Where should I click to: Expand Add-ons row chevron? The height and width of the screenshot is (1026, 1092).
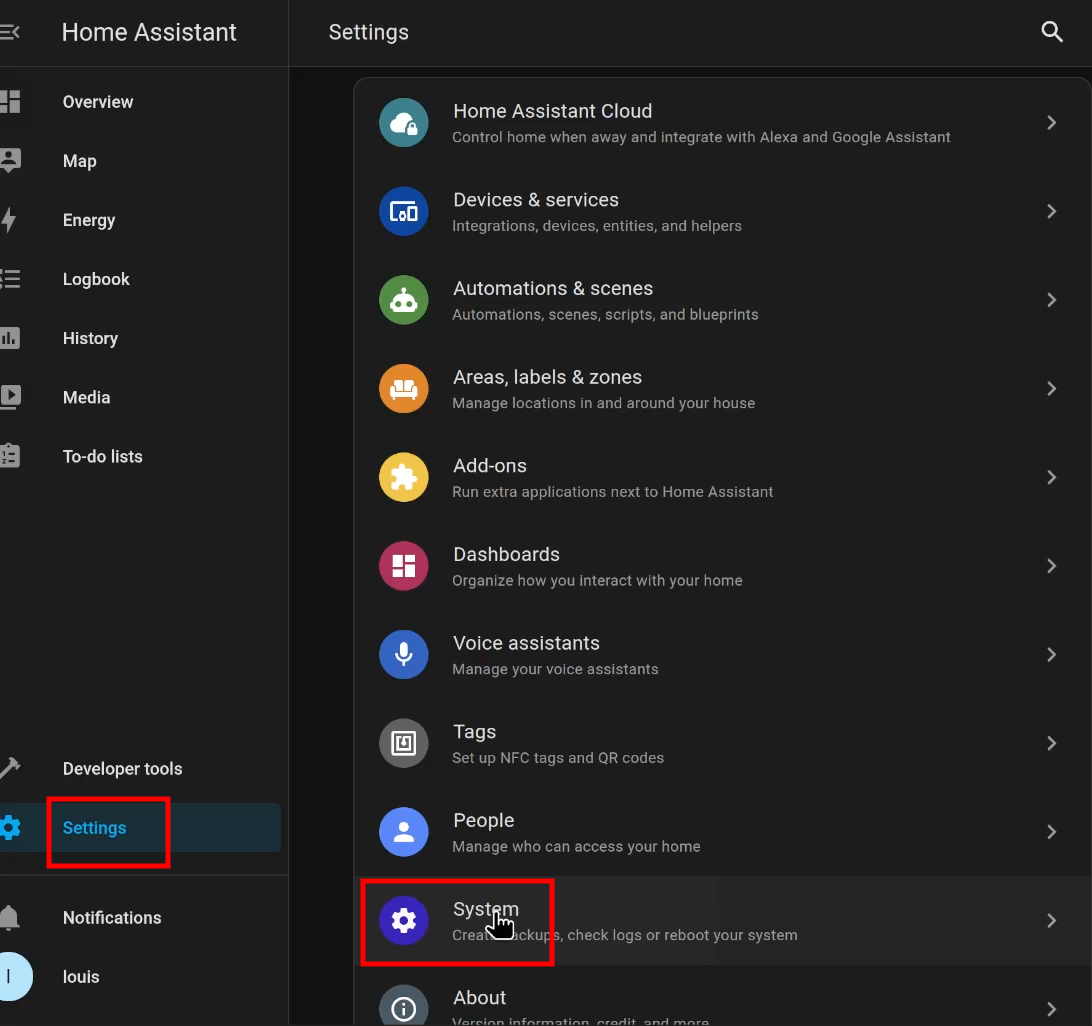[1052, 477]
